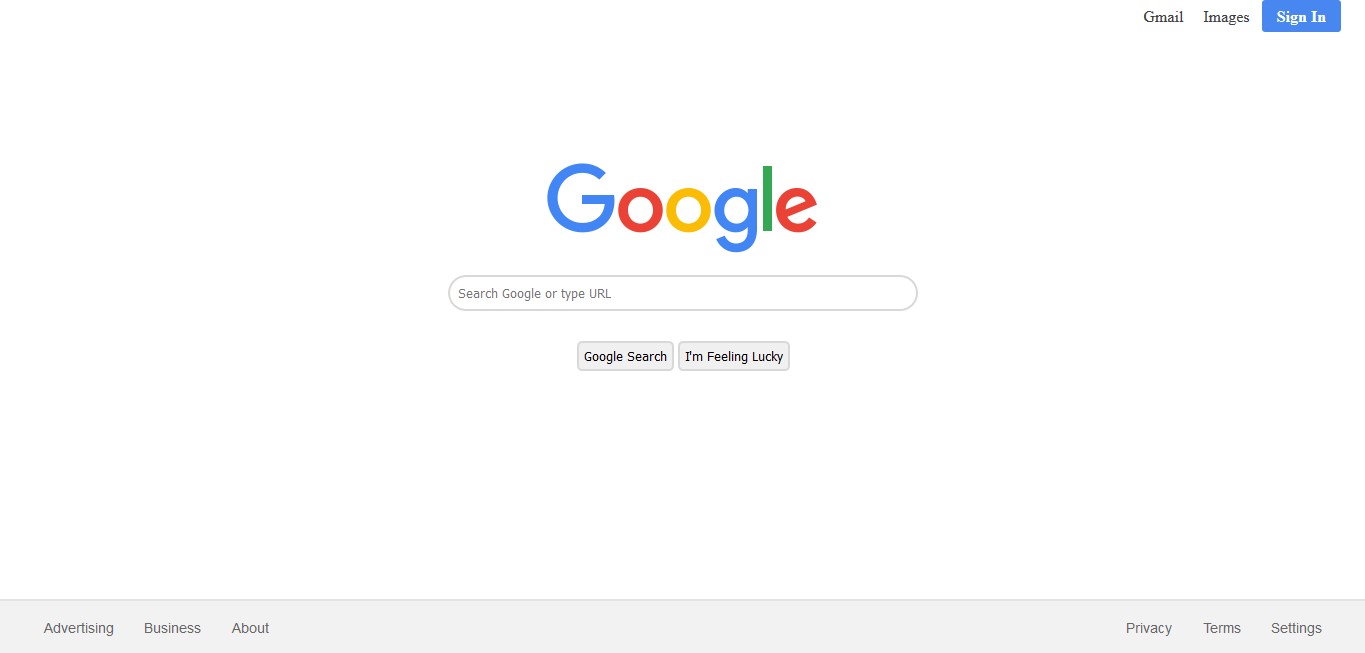Viewport: 1365px width, 653px height.
Task: Click the I'm Feeling Lucky button
Action: click(734, 356)
